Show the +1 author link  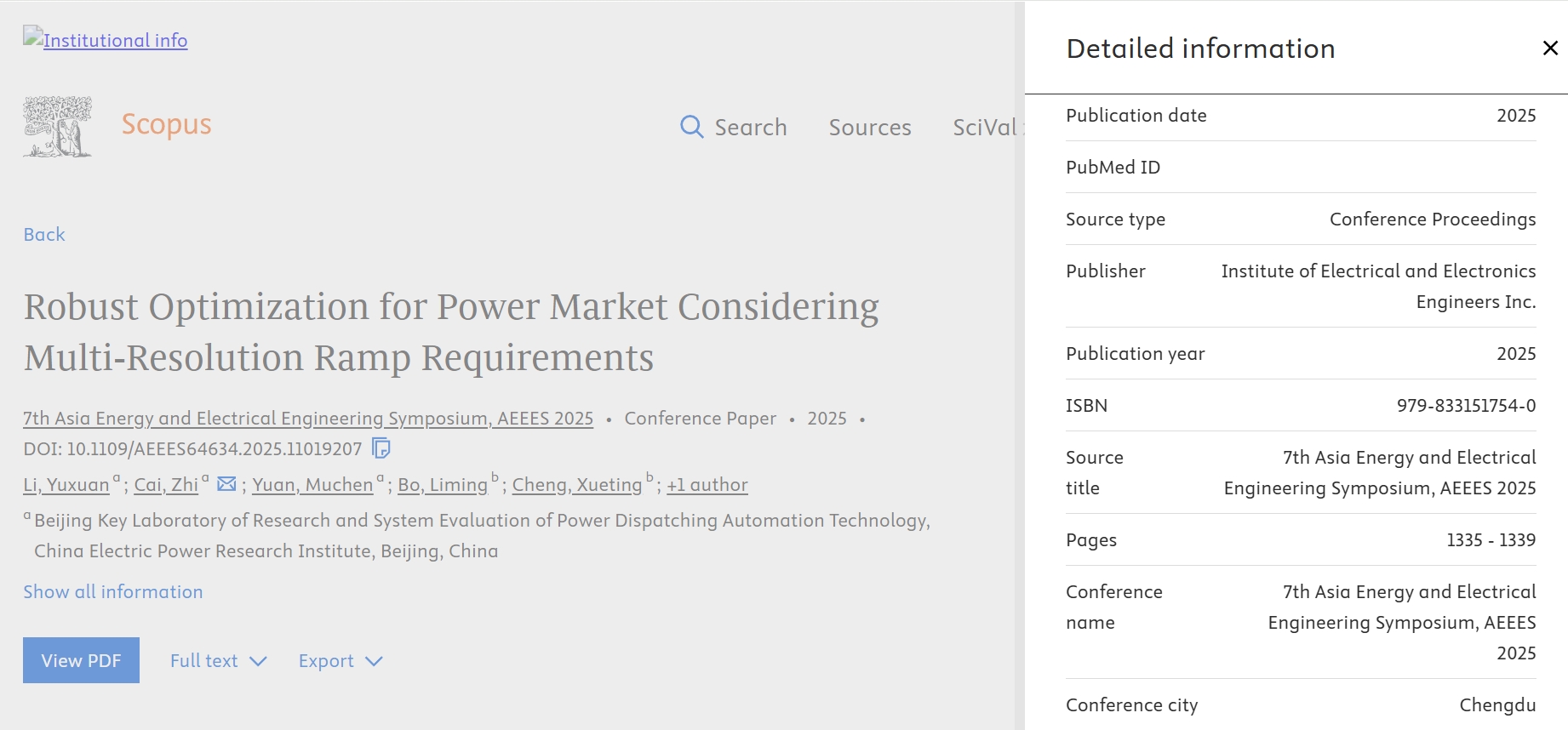tap(707, 485)
